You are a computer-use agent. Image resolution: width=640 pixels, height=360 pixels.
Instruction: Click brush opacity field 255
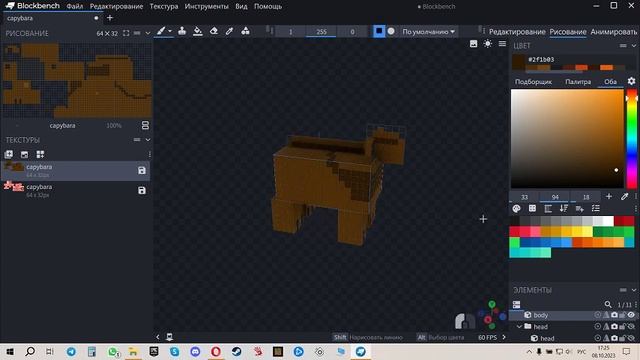pyautogui.click(x=321, y=31)
